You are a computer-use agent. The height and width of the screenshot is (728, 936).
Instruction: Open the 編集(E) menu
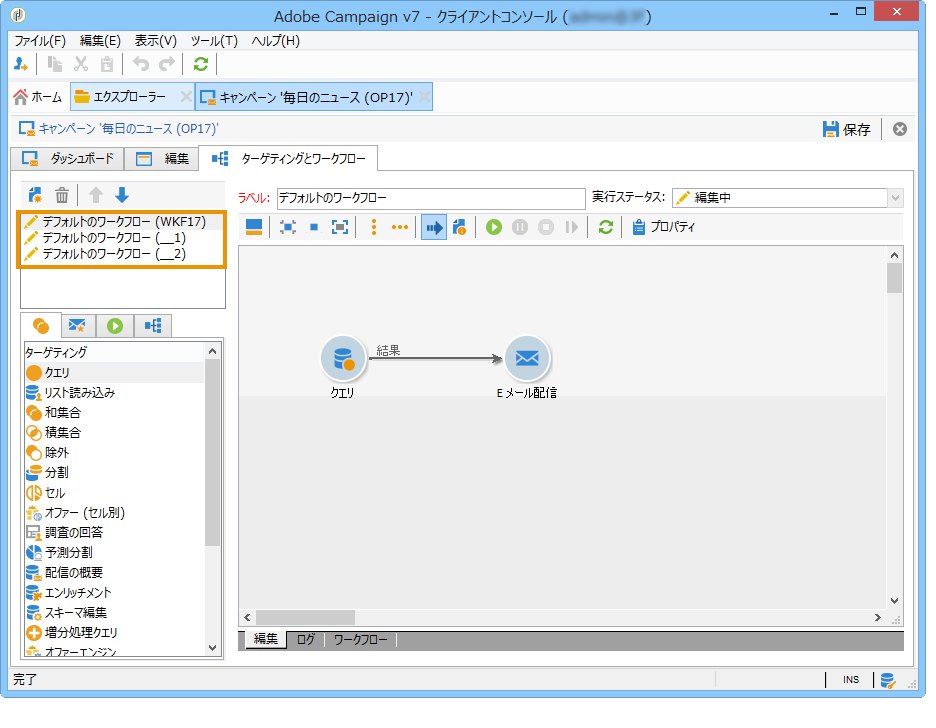pos(100,41)
